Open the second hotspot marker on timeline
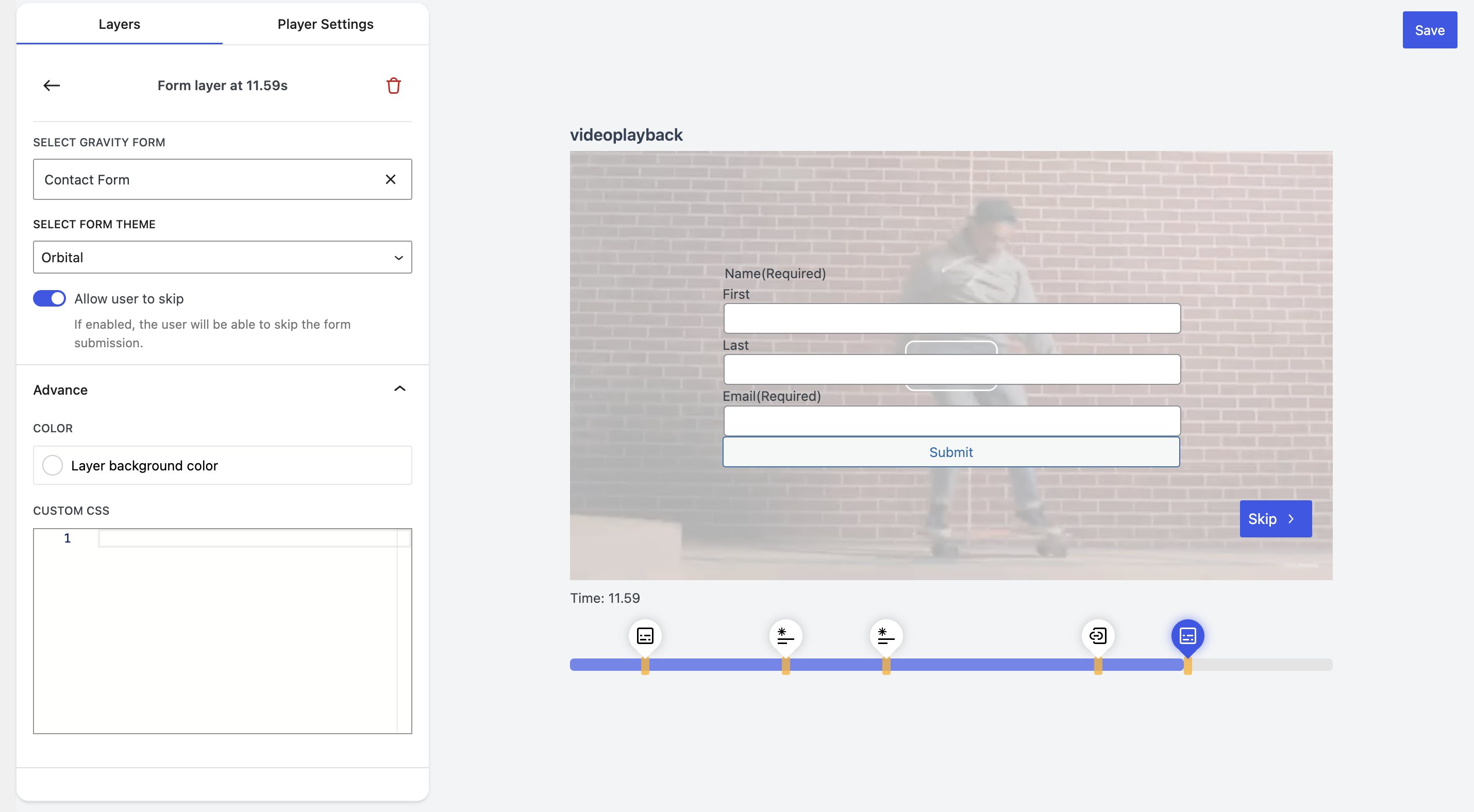 785,635
